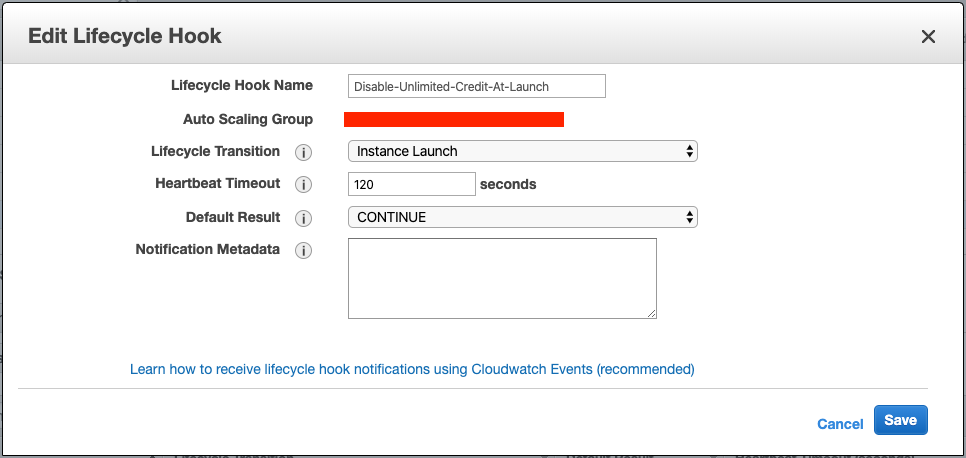Click info icon next to Notification Metadata
This screenshot has height=458, width=966.
click(x=303, y=250)
